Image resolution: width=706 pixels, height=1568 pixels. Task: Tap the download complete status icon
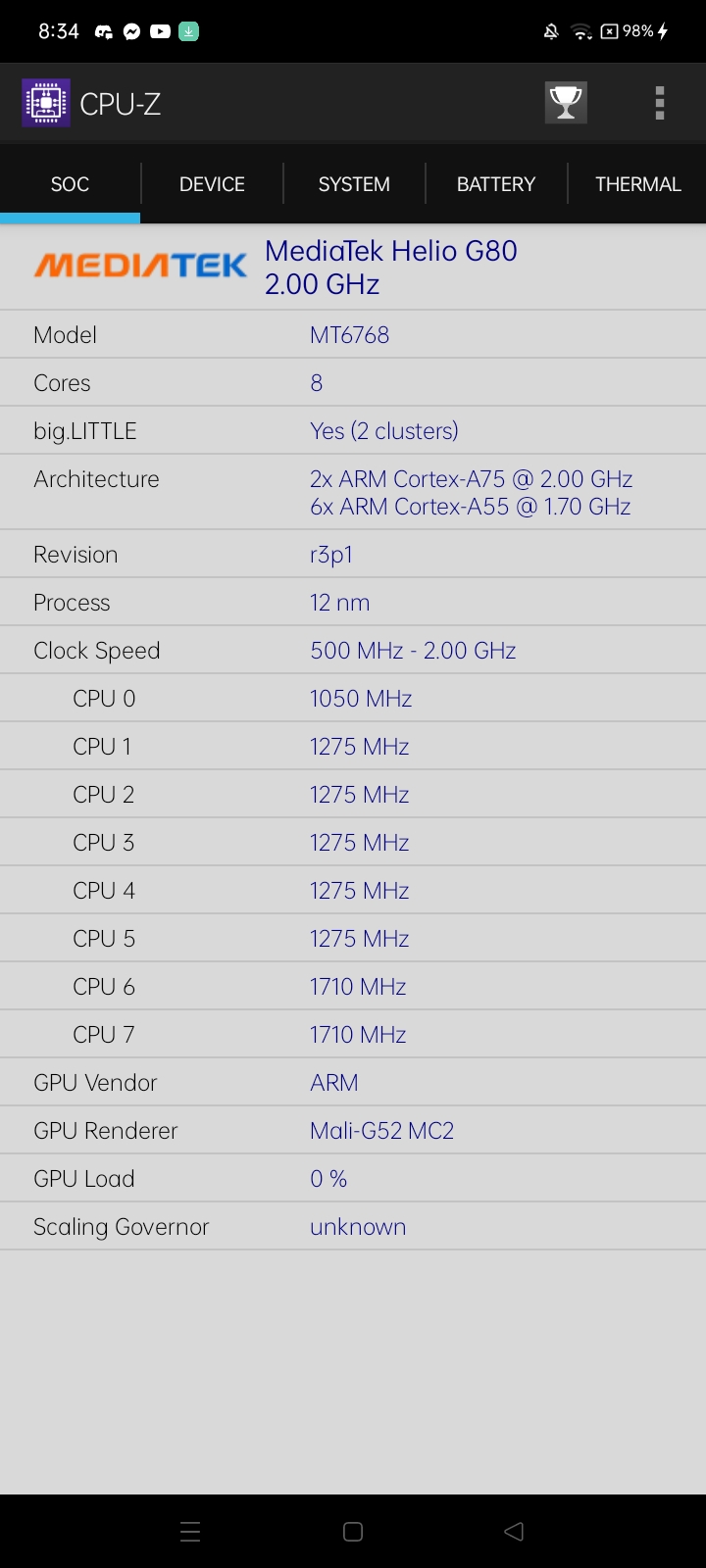[186, 30]
